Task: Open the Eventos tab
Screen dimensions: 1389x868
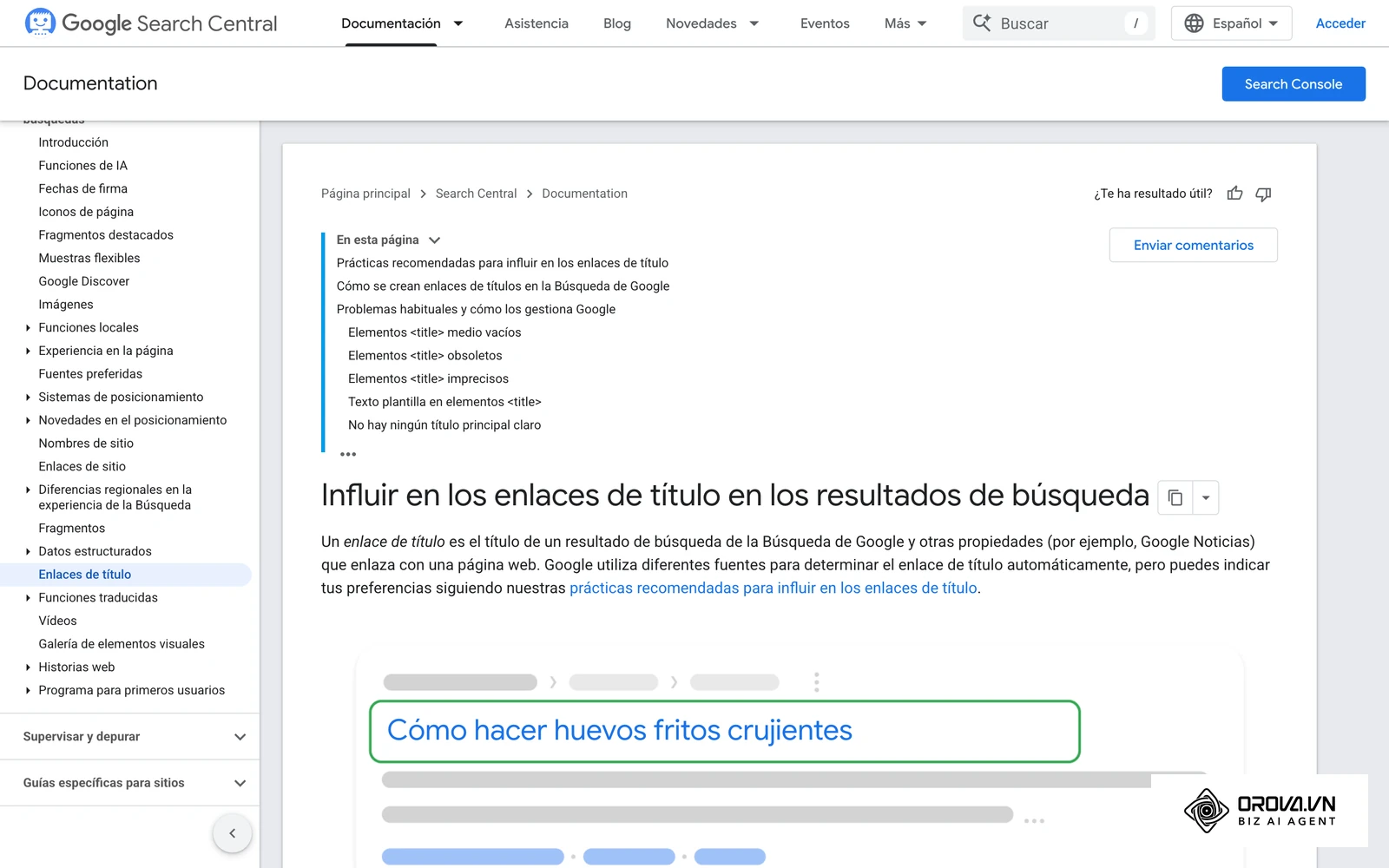Action: [825, 23]
